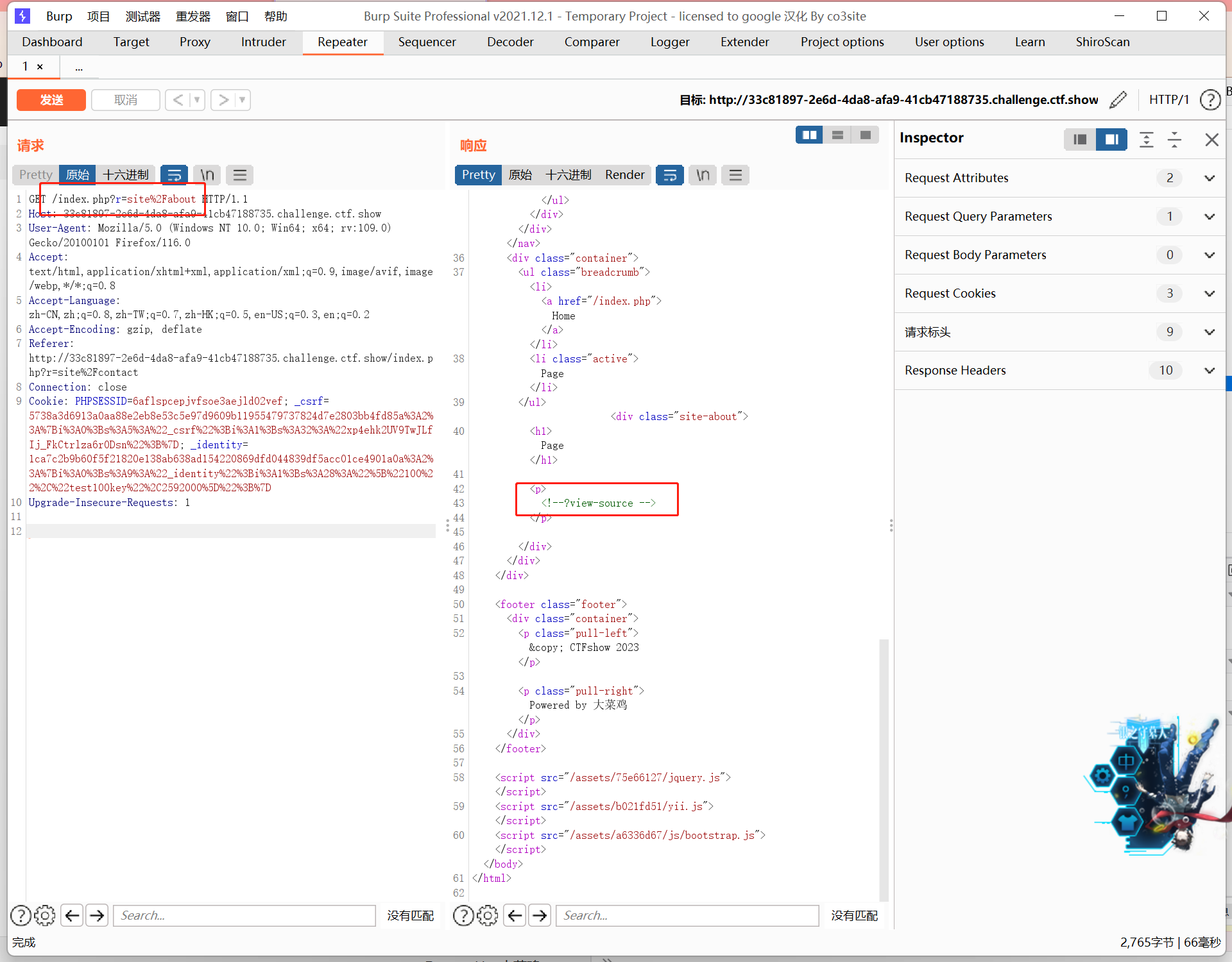Click Inspector expand all sections icon

point(1146,139)
